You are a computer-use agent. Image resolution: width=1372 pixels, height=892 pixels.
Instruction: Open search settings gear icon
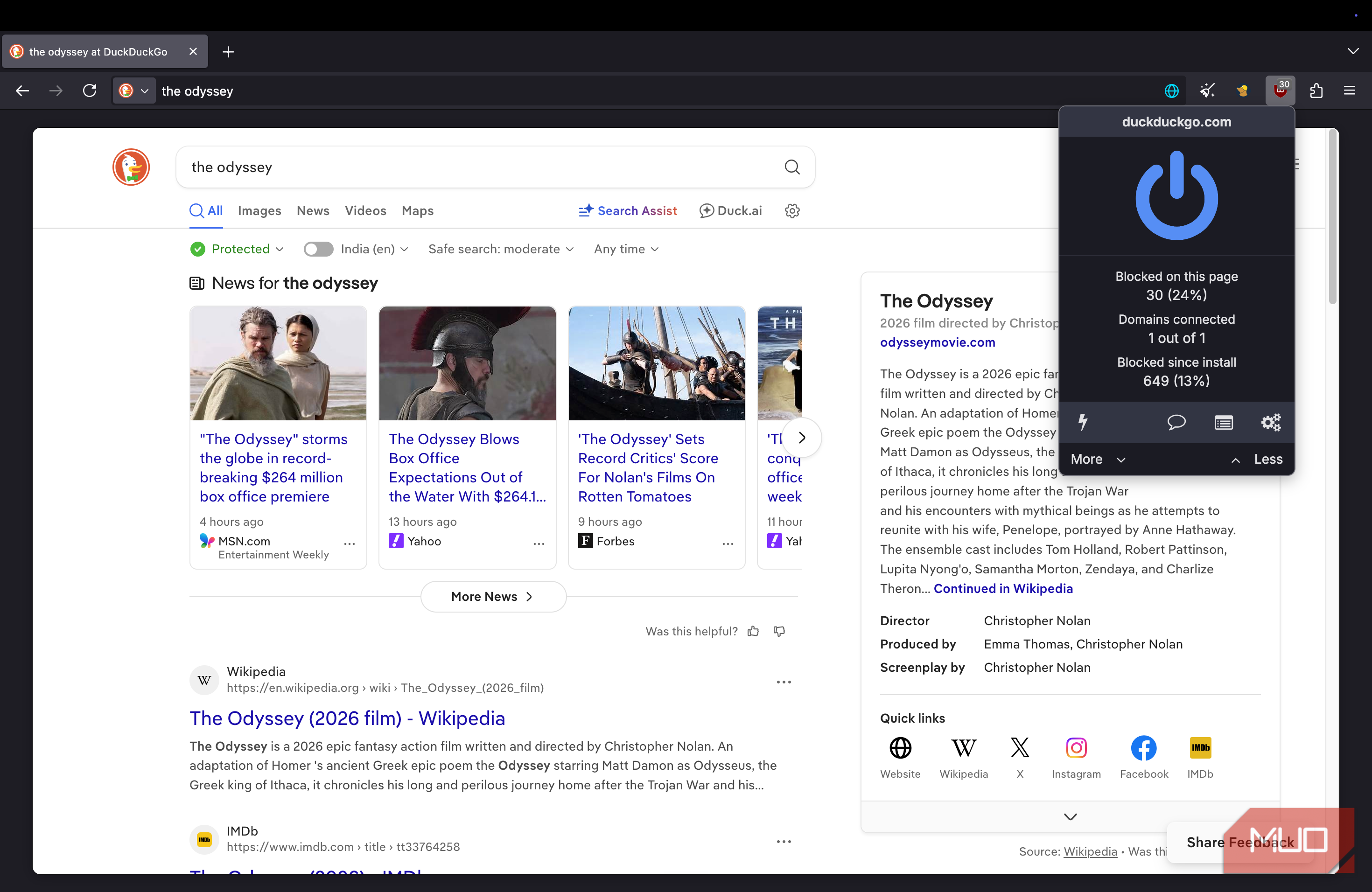pos(792,211)
